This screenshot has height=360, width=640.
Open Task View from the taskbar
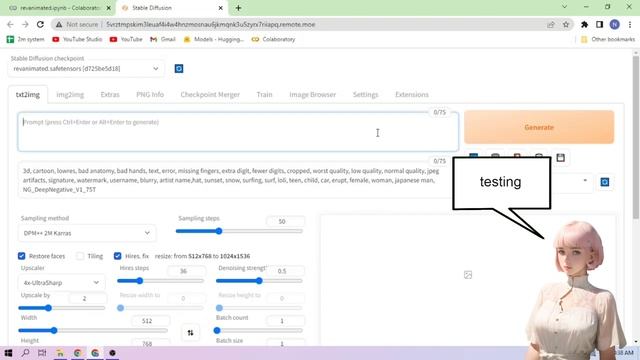tap(42, 353)
